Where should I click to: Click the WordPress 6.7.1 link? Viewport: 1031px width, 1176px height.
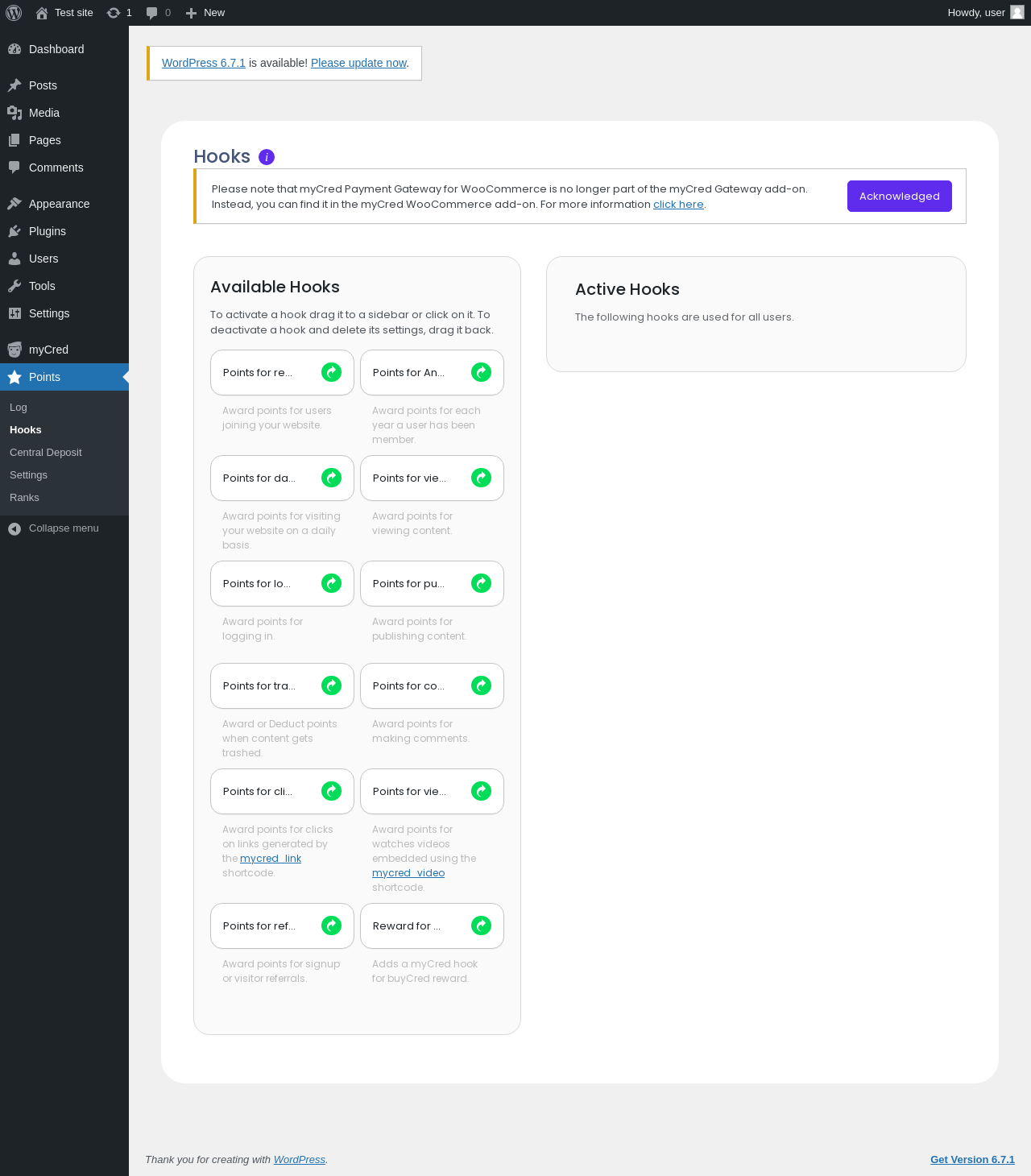(x=204, y=63)
